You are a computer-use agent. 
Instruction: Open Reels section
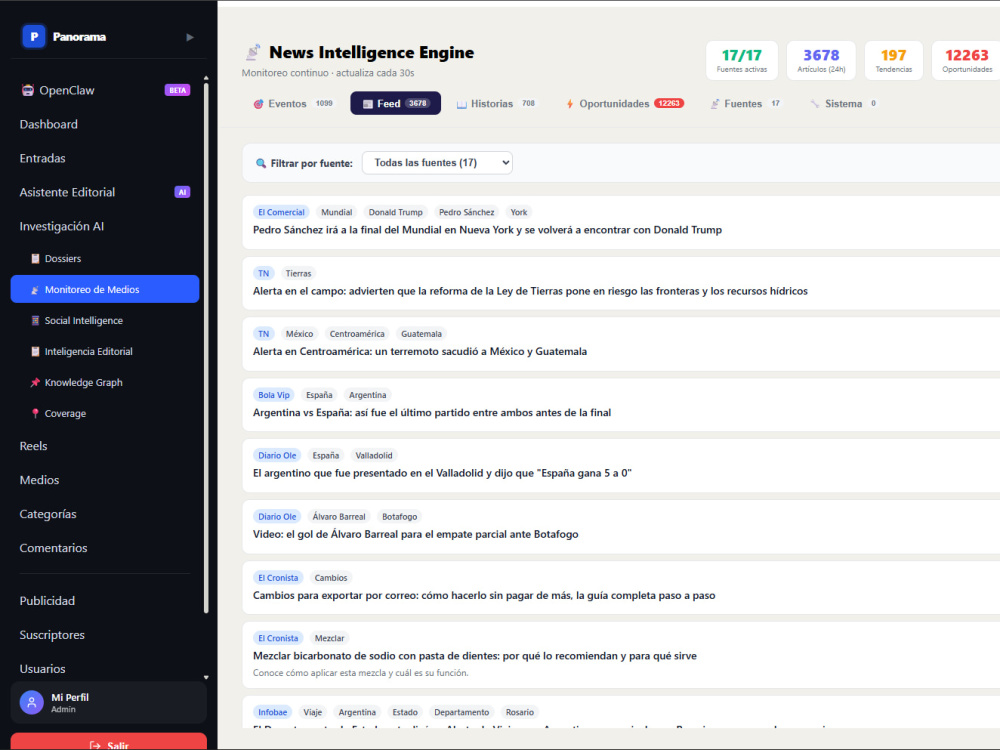(33, 446)
